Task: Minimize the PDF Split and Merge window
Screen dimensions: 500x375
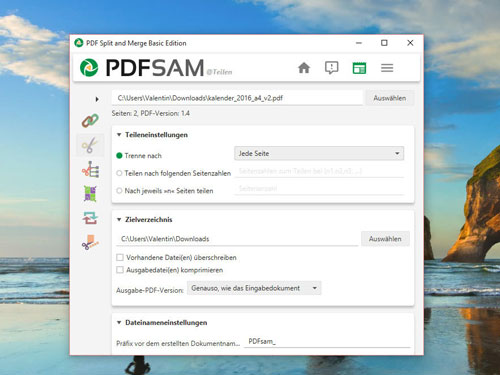Action: (359, 43)
